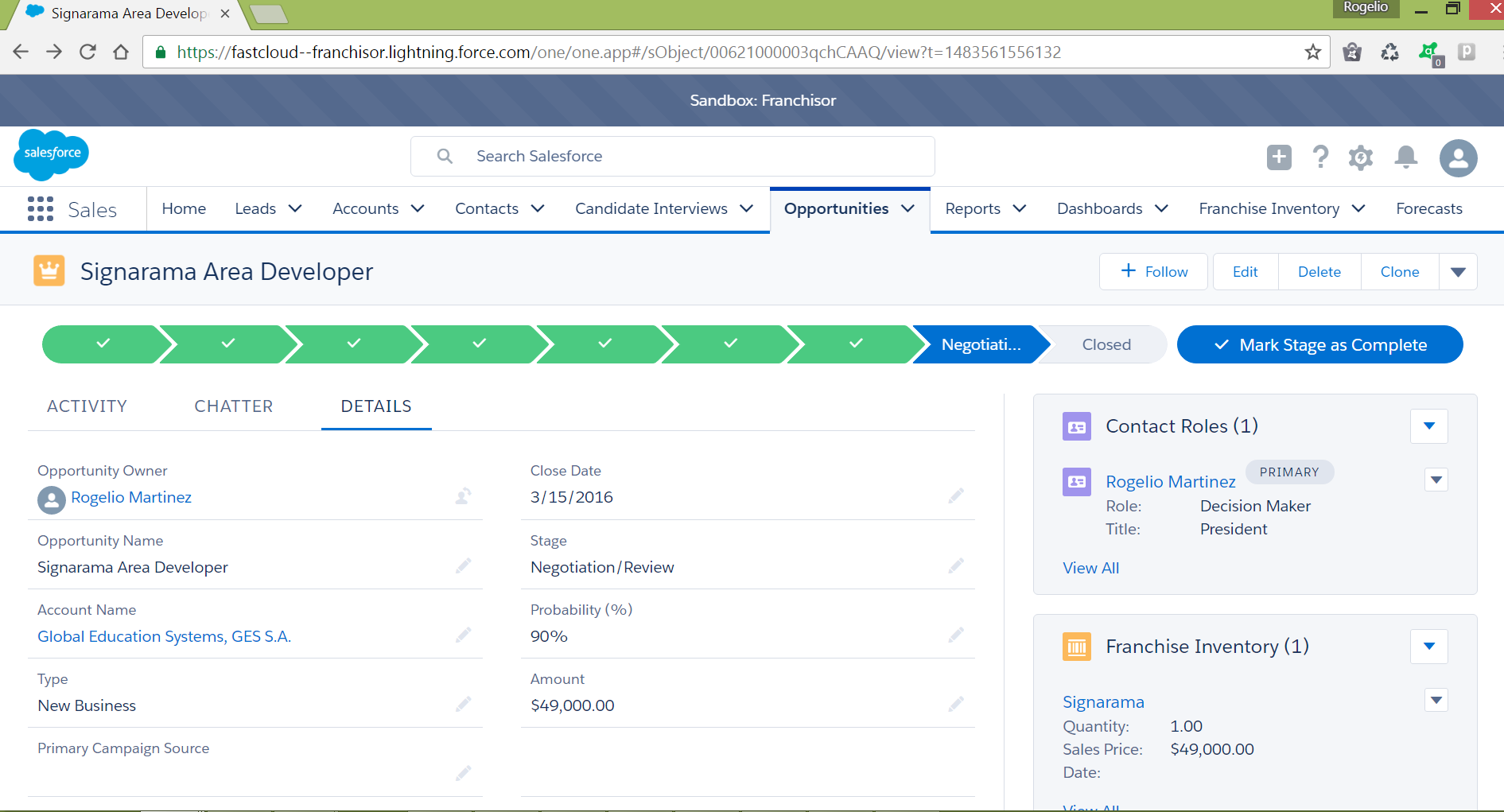Switch to the Chatter tab
Viewport: 1504px width, 812px height.
234,406
